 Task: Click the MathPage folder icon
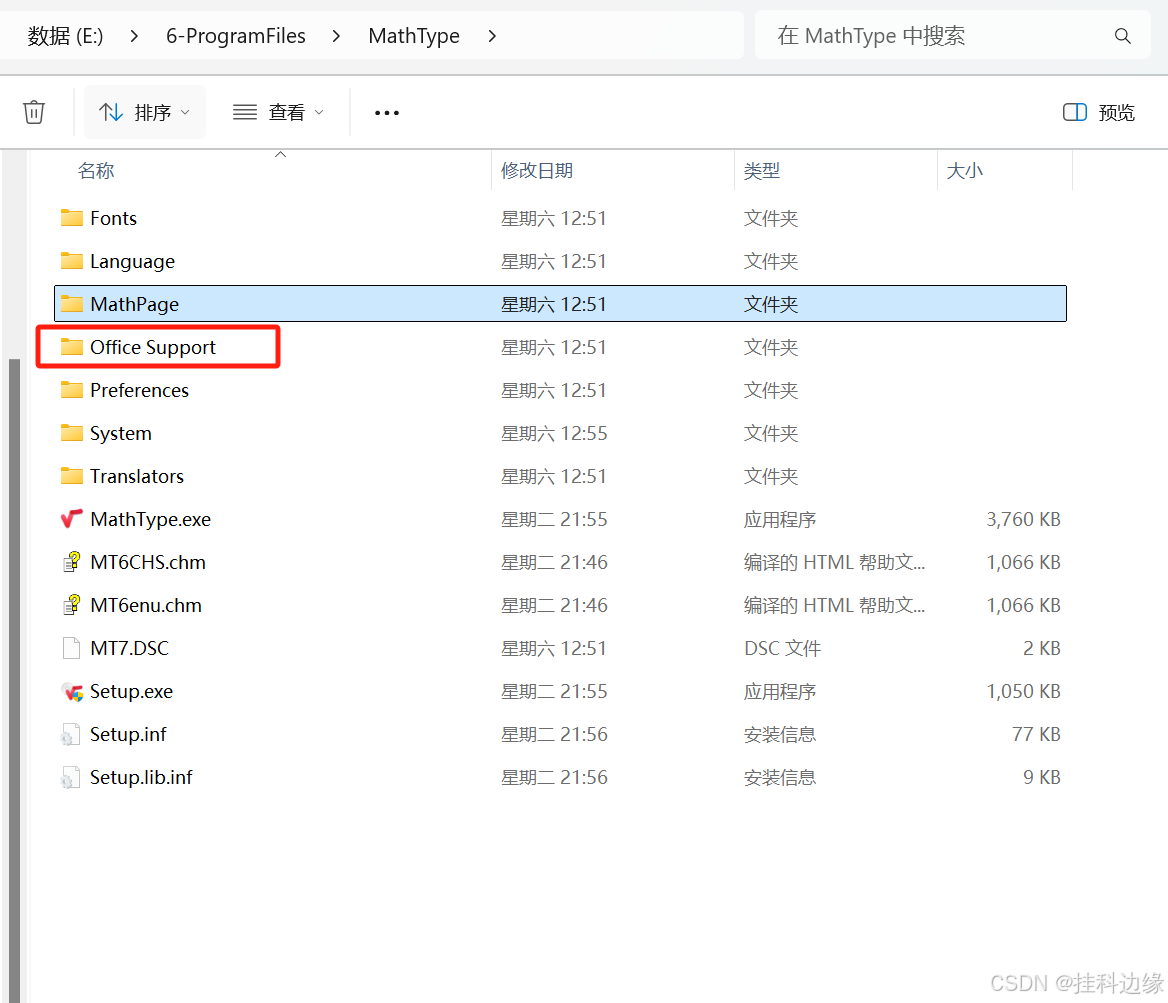click(72, 304)
